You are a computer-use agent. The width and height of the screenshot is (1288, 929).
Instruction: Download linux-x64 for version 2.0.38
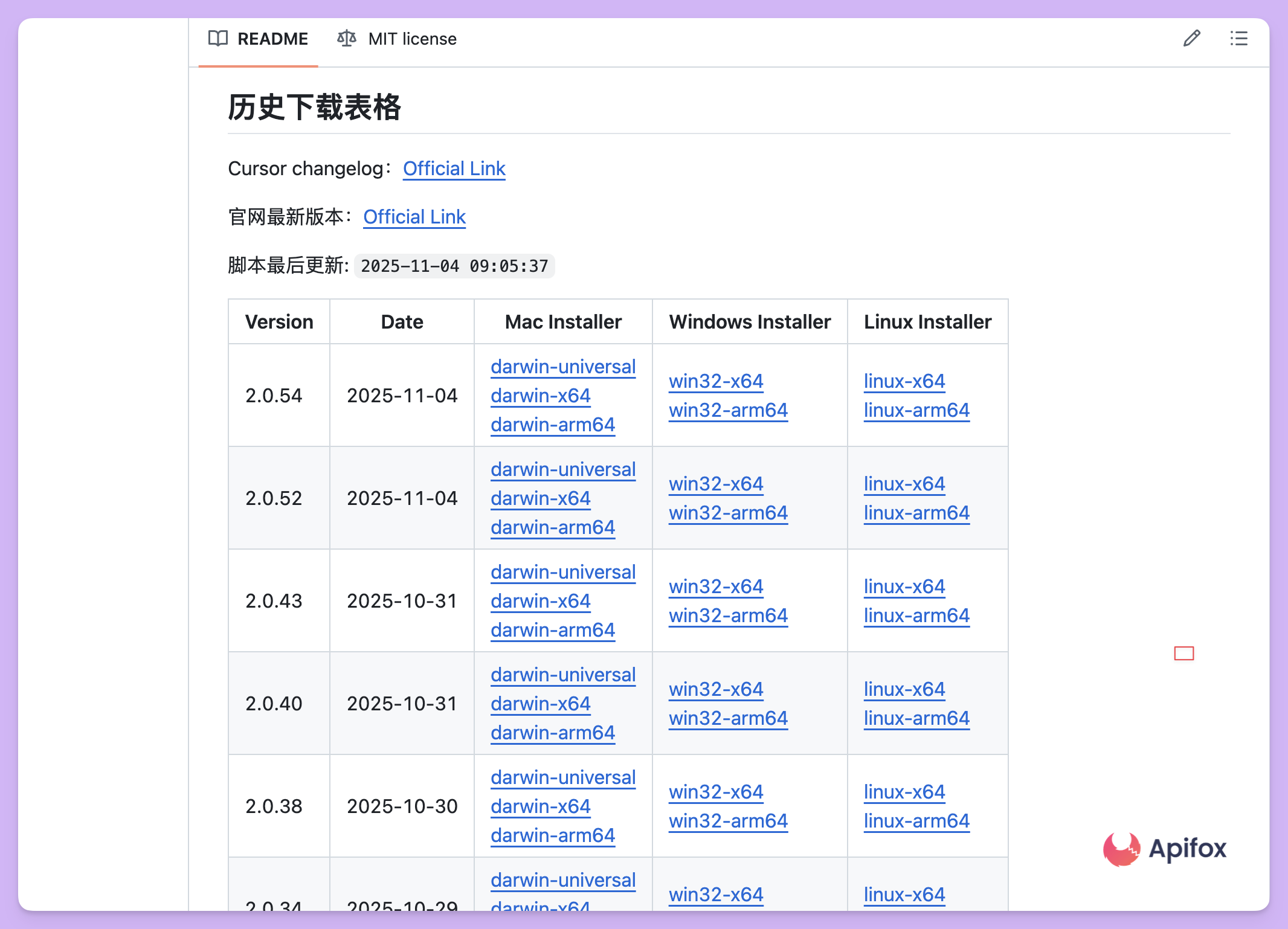[x=904, y=792]
